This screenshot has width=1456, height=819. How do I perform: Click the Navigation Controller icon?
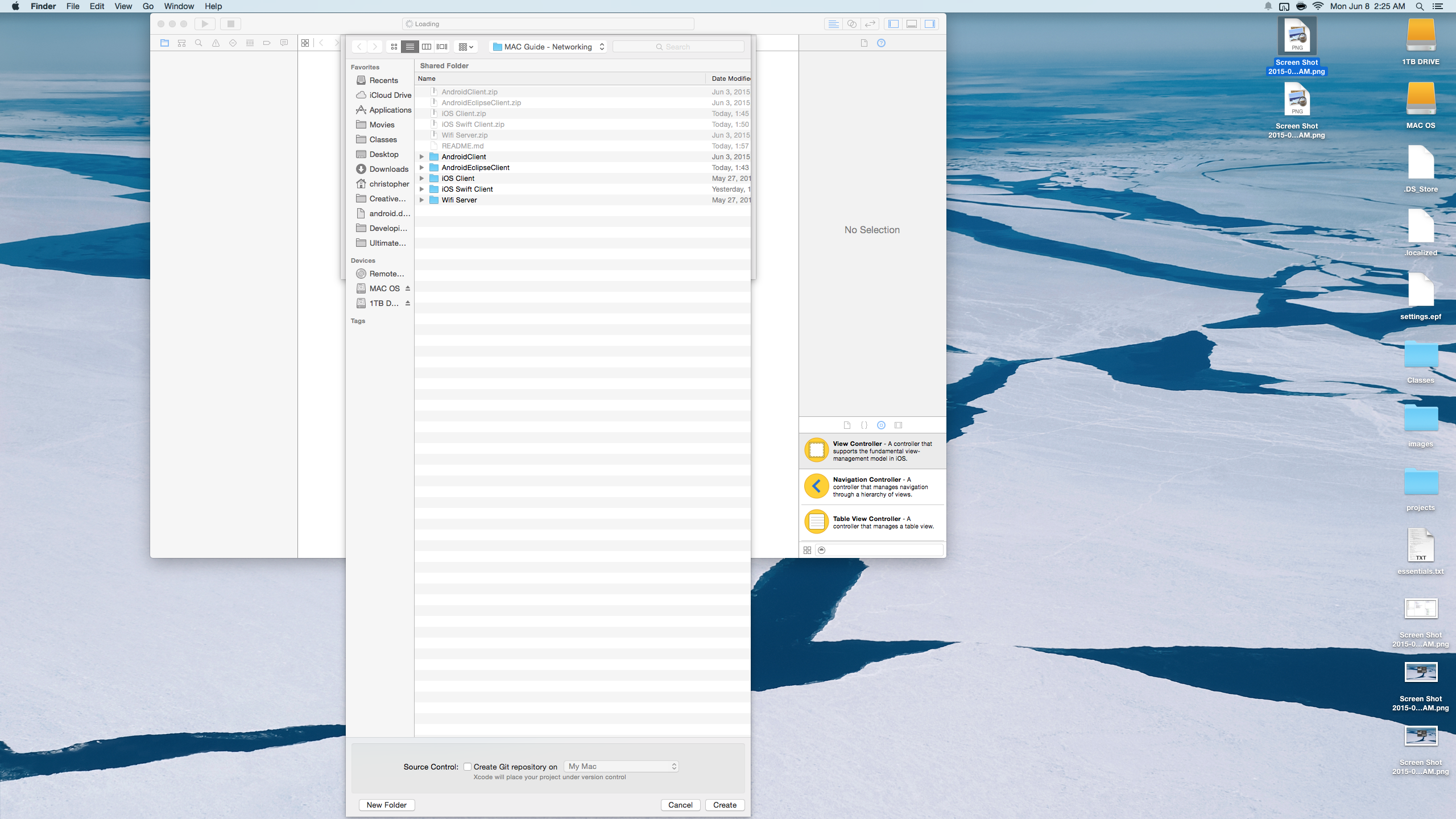point(815,486)
